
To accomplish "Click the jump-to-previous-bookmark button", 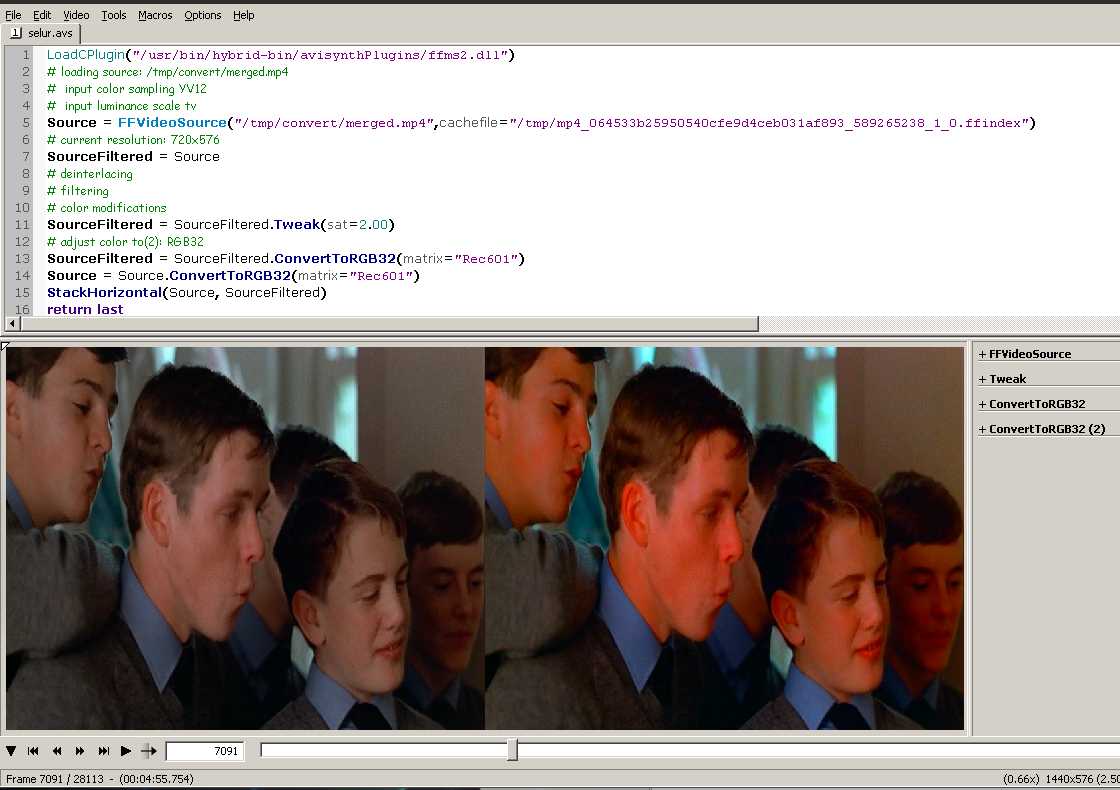I will click(33, 751).
